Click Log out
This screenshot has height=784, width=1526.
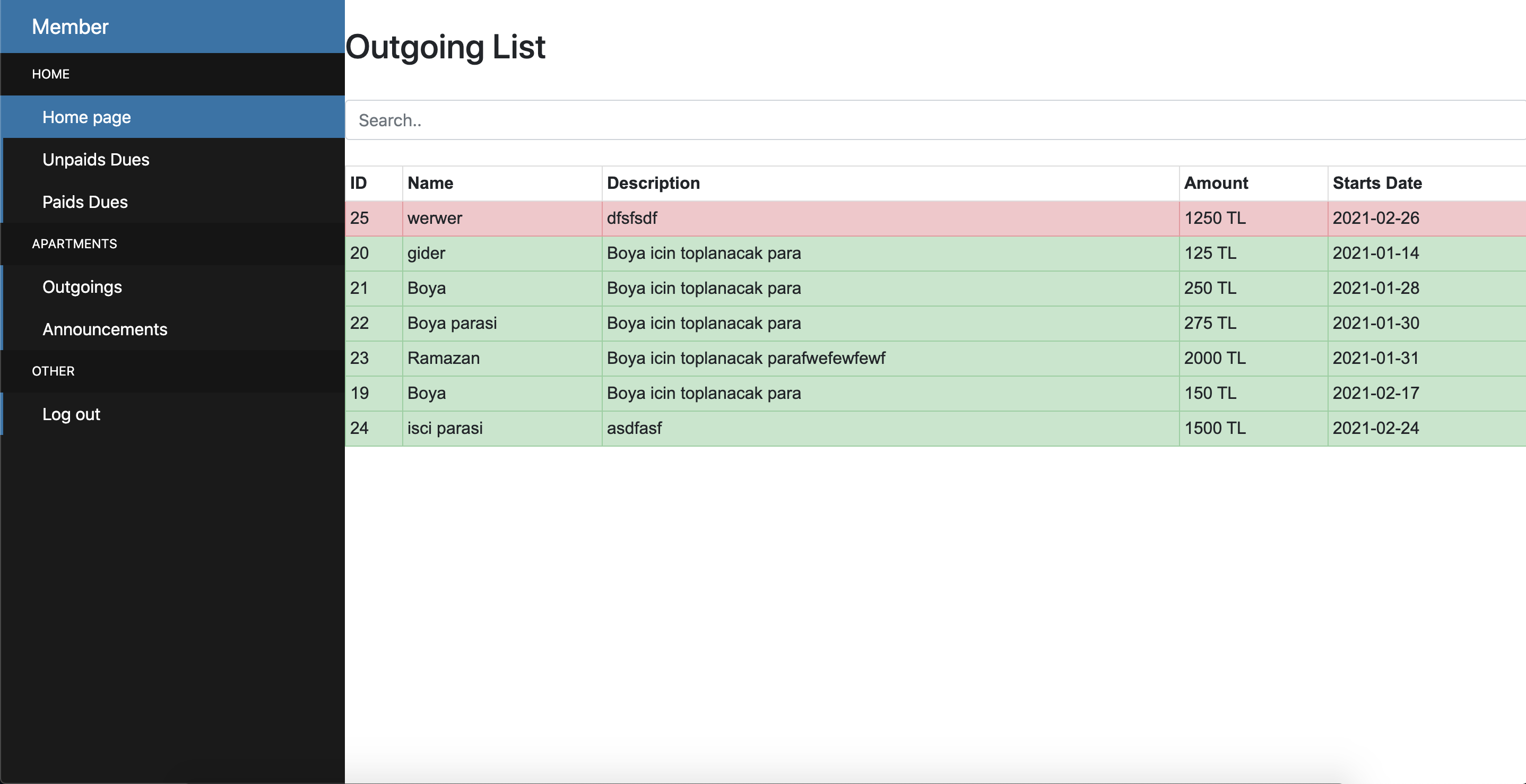[x=71, y=414]
